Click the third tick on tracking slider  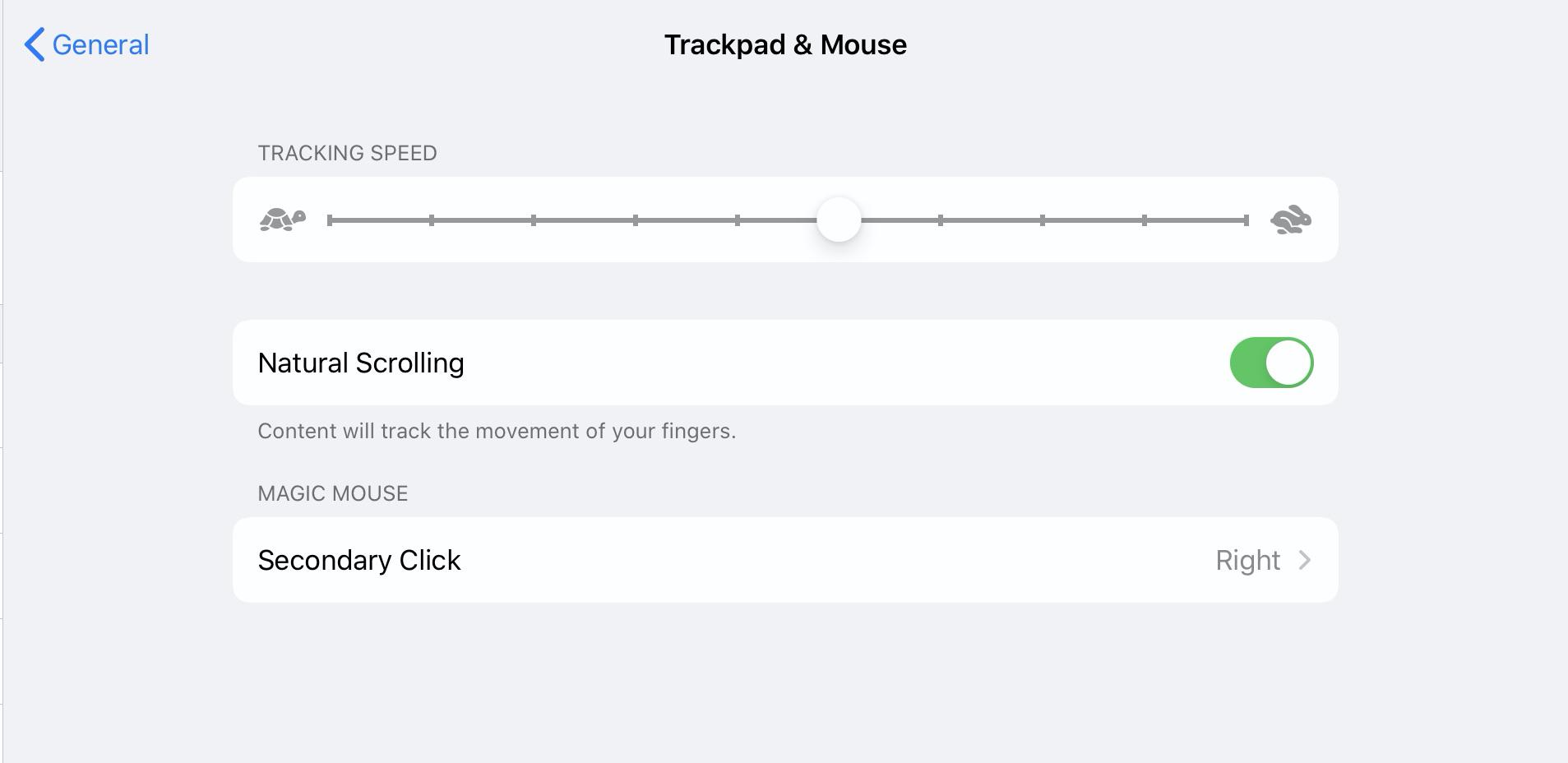click(x=534, y=220)
